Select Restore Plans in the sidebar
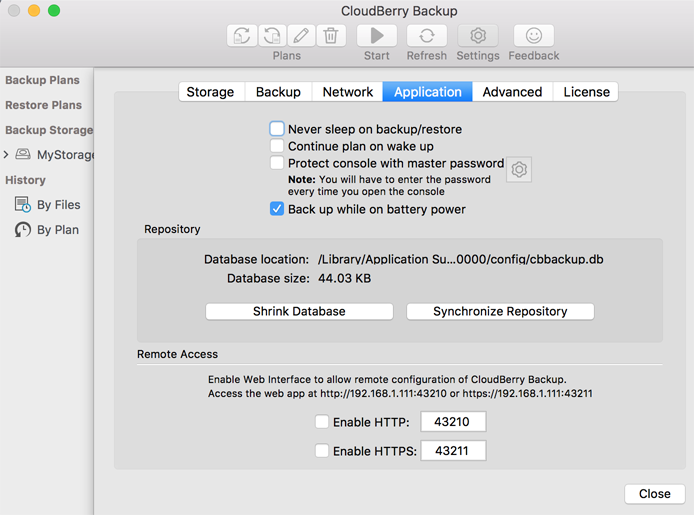Image resolution: width=694 pixels, height=515 pixels. coord(43,105)
